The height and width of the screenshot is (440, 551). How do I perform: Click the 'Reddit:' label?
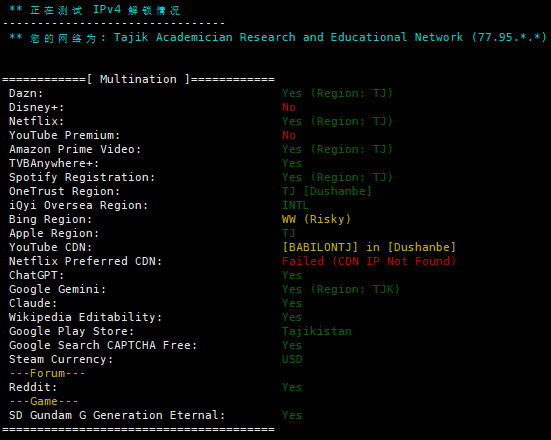33,387
